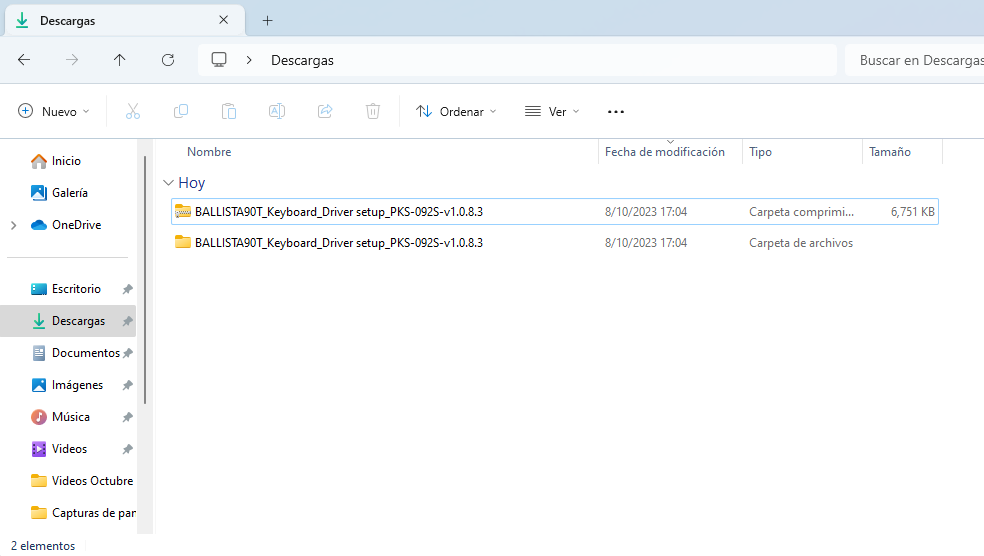Click the Rename icon in toolbar
Viewport: 984px width, 556px height.
(277, 112)
